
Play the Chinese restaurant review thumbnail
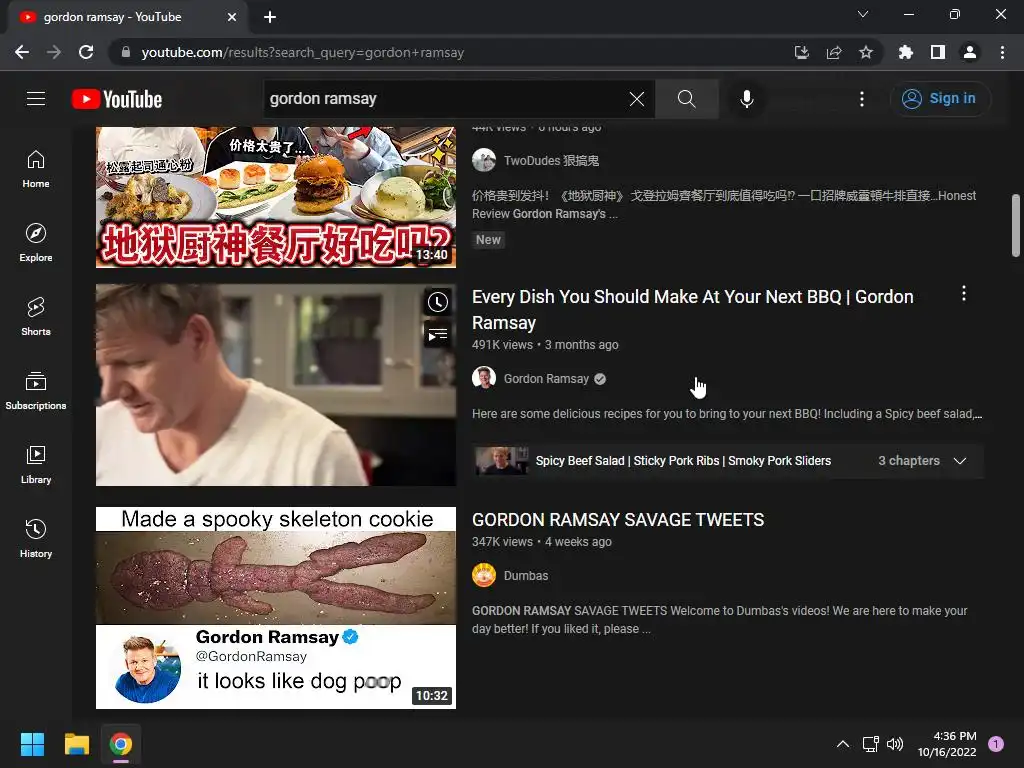coord(276,197)
